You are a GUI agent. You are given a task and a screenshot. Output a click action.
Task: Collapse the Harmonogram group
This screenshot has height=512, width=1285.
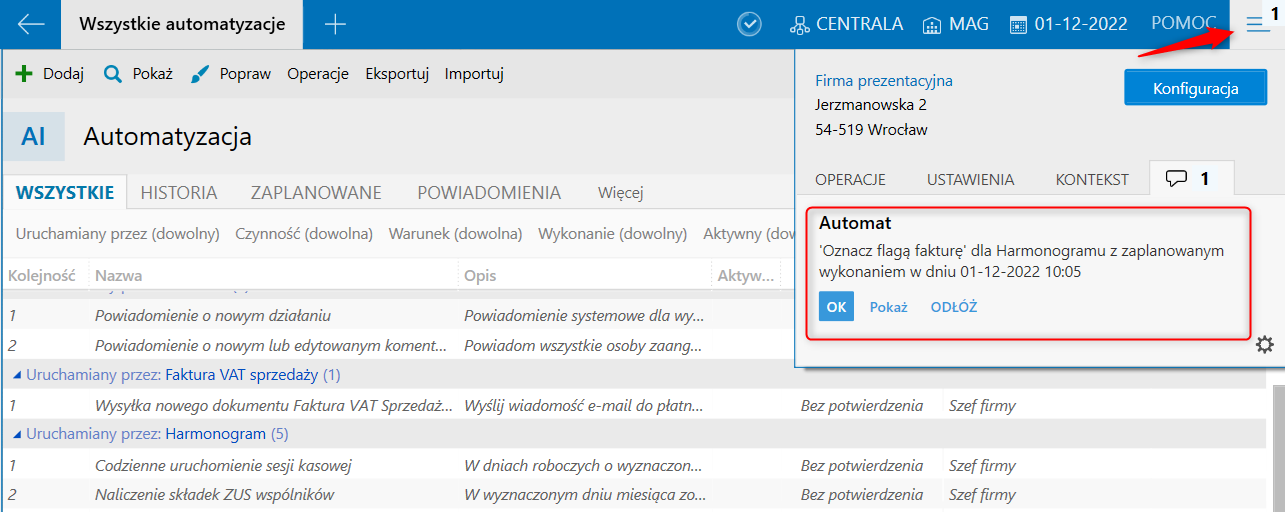pos(16,434)
